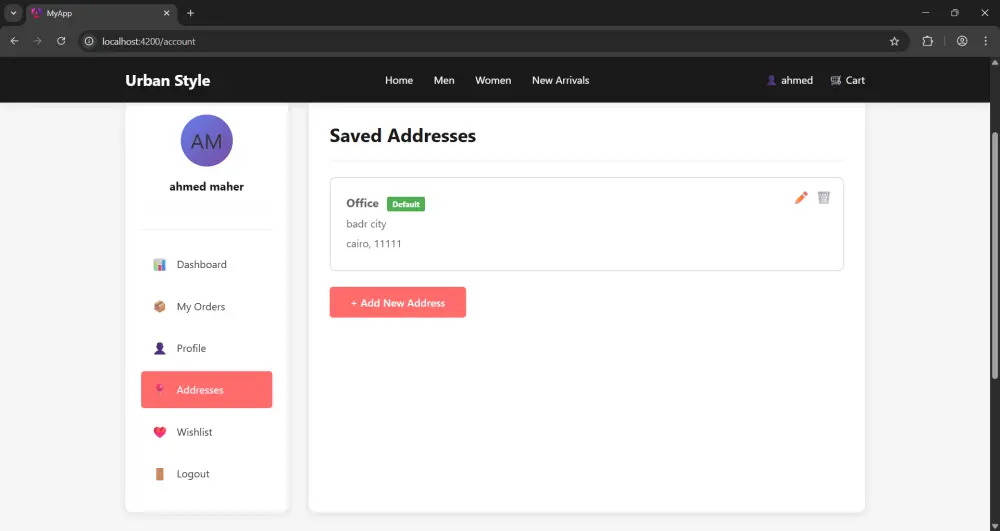Go back with the browser back arrow
The image size is (1000, 531).
coord(14,41)
